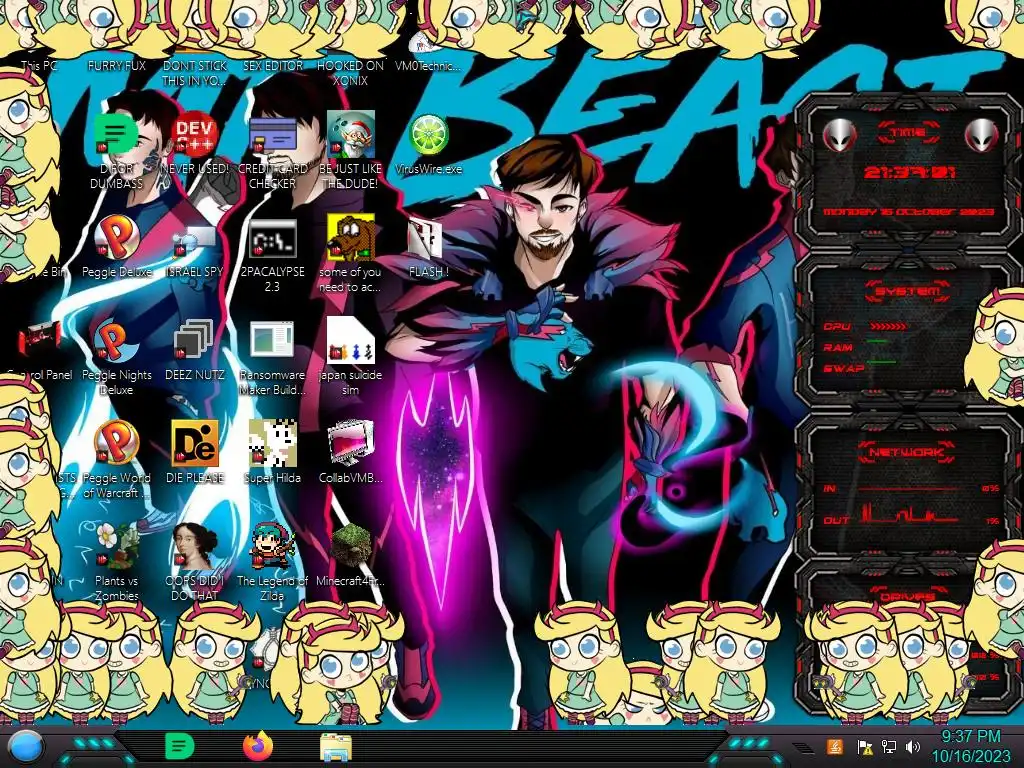Select the Control Panel desktop icon
This screenshot has width=1024, height=768.
[39, 340]
